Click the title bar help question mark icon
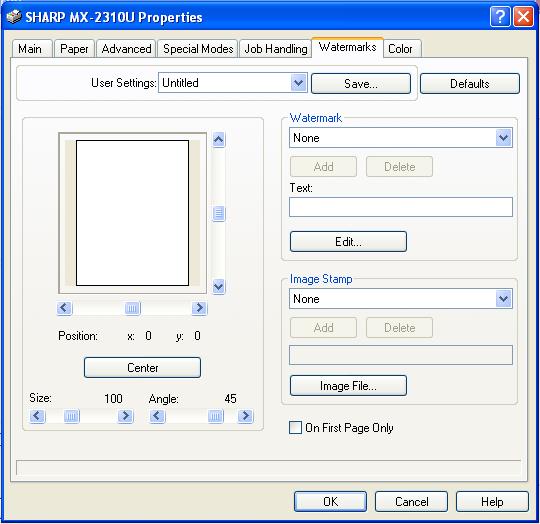 point(500,17)
